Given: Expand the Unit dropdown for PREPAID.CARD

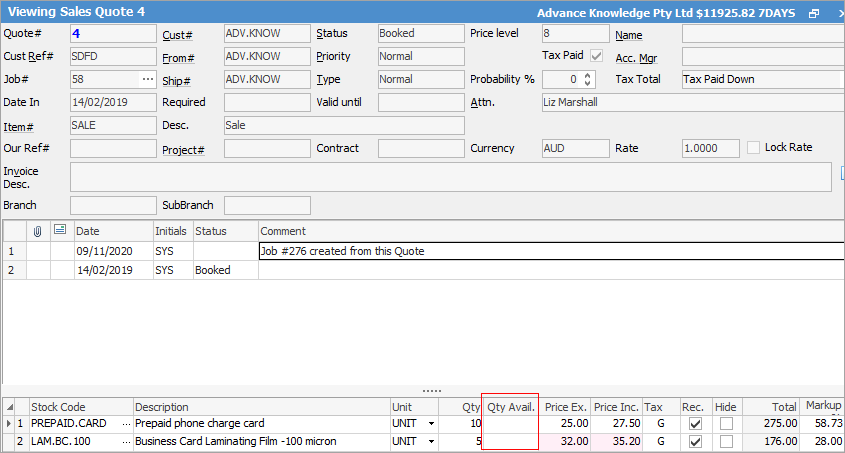Looking at the screenshot, I should (x=431, y=424).
